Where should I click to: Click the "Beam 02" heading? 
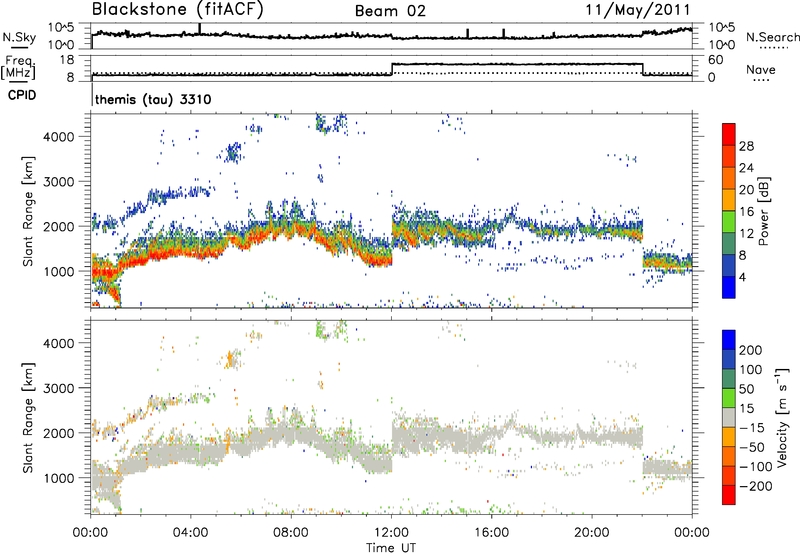point(390,11)
